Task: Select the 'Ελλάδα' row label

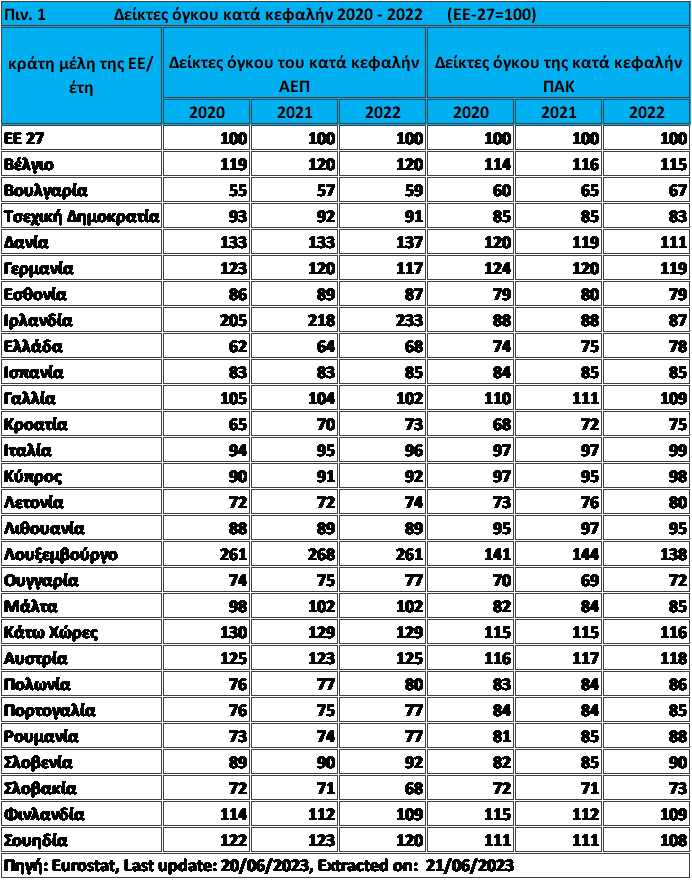Action: 33,347
